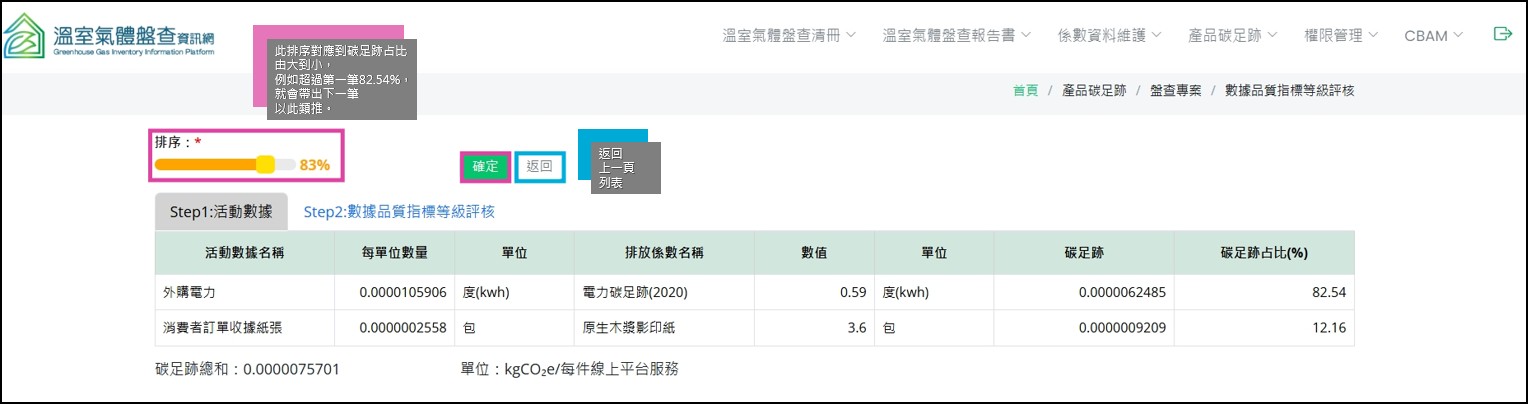Image resolution: width=1528 pixels, height=404 pixels.
Task: Open the 權限管理 menu
Action: [x=1340, y=35]
